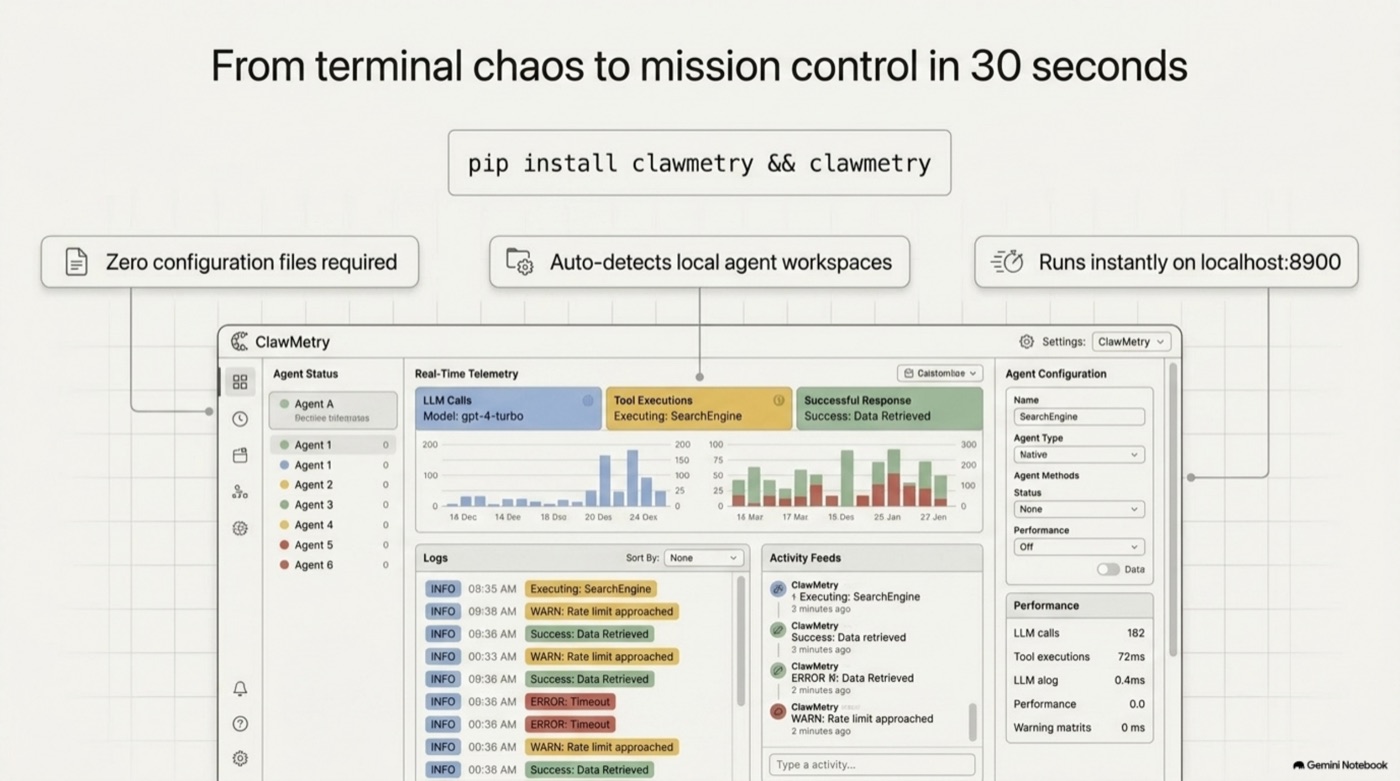The width and height of the screenshot is (1400, 781).
Task: Click the Tool executions 72ms value
Action: pos(1132,656)
